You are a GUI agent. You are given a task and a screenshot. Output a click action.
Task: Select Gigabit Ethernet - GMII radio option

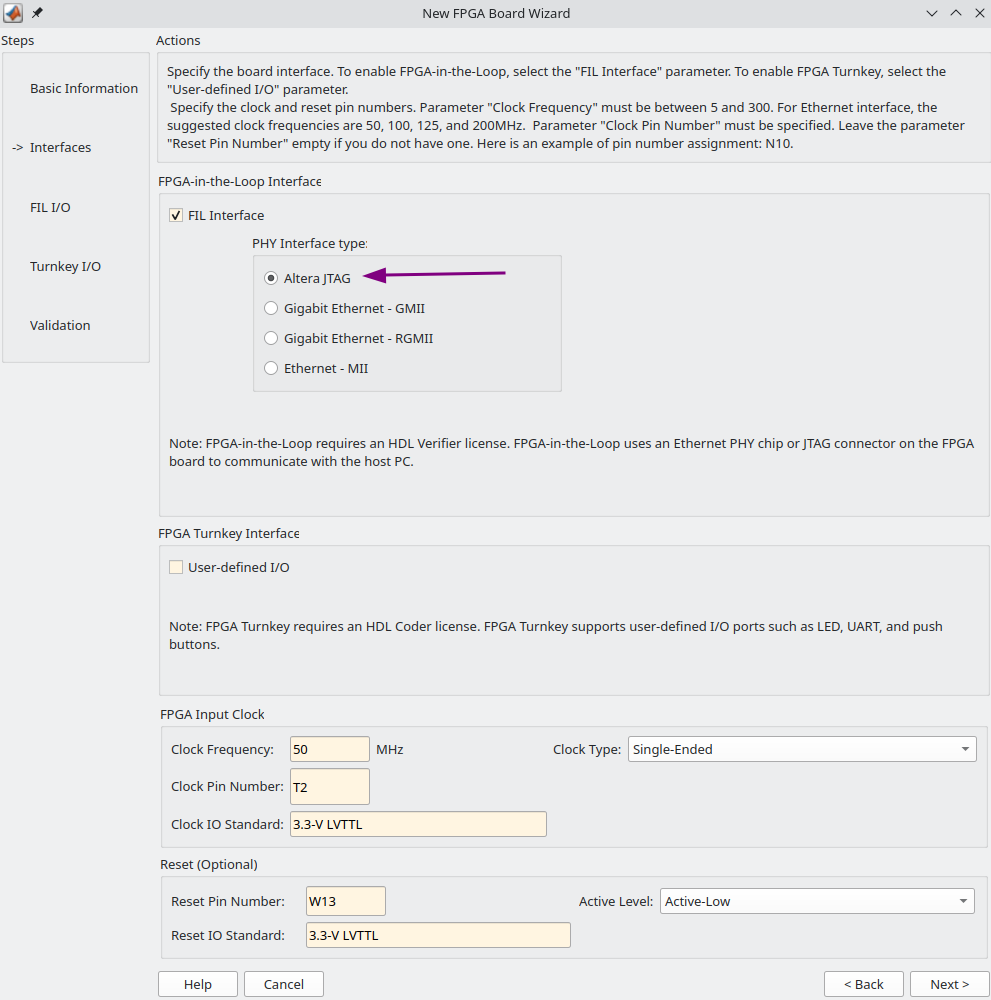pos(271,308)
